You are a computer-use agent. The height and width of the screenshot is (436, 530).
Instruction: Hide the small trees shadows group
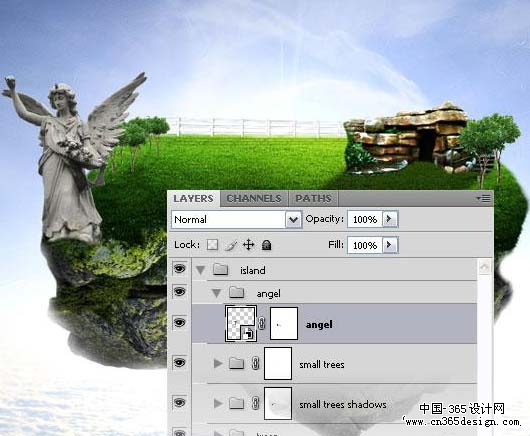point(179,403)
